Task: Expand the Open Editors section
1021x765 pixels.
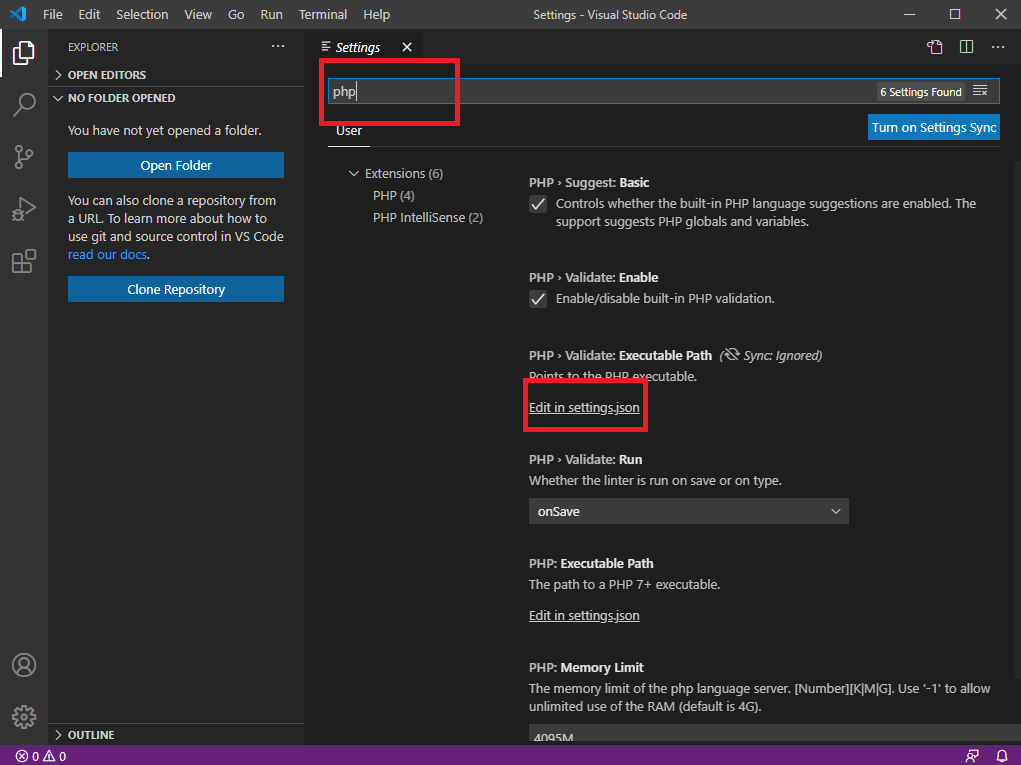Action: (178, 75)
